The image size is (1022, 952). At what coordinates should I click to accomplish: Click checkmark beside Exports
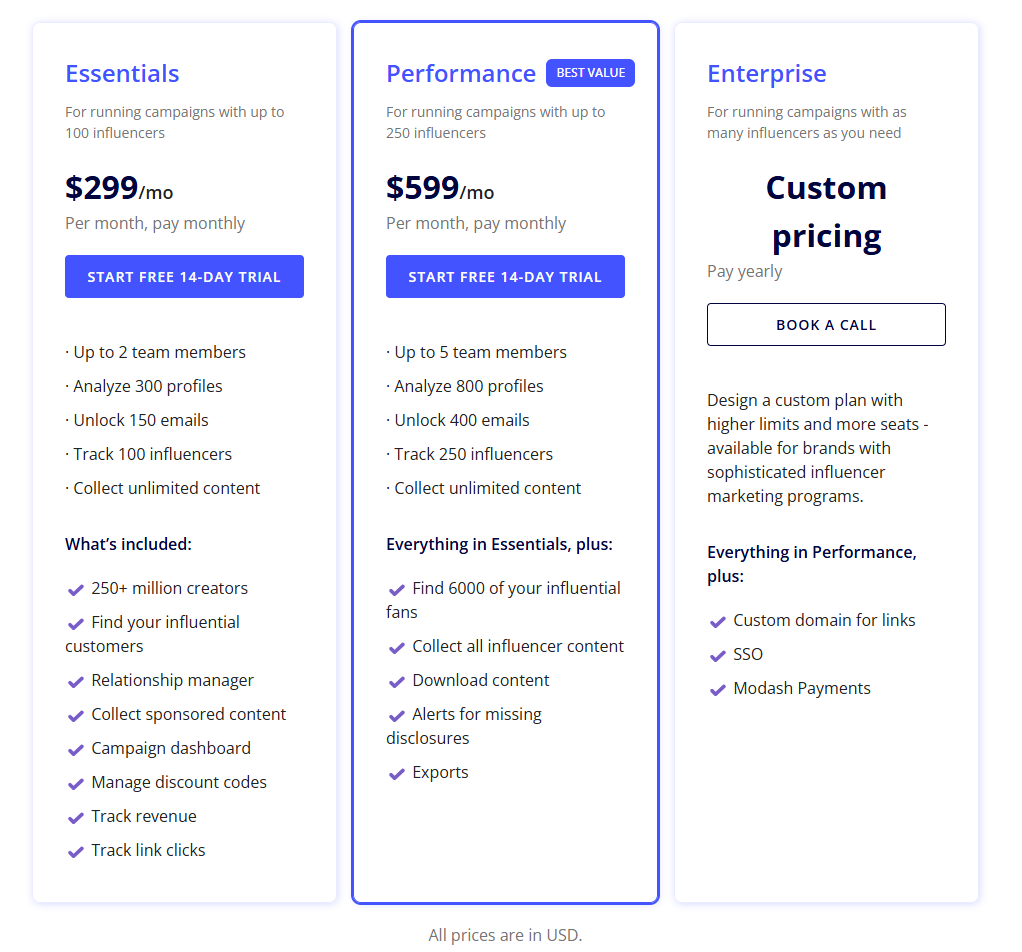[396, 773]
